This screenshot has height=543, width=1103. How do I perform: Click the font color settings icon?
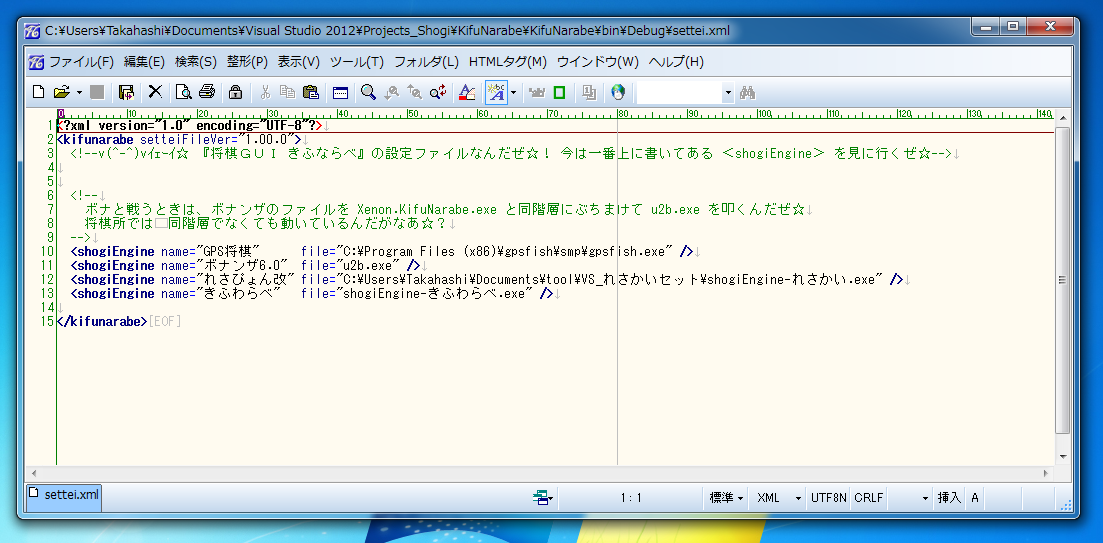pyautogui.click(x=466, y=92)
